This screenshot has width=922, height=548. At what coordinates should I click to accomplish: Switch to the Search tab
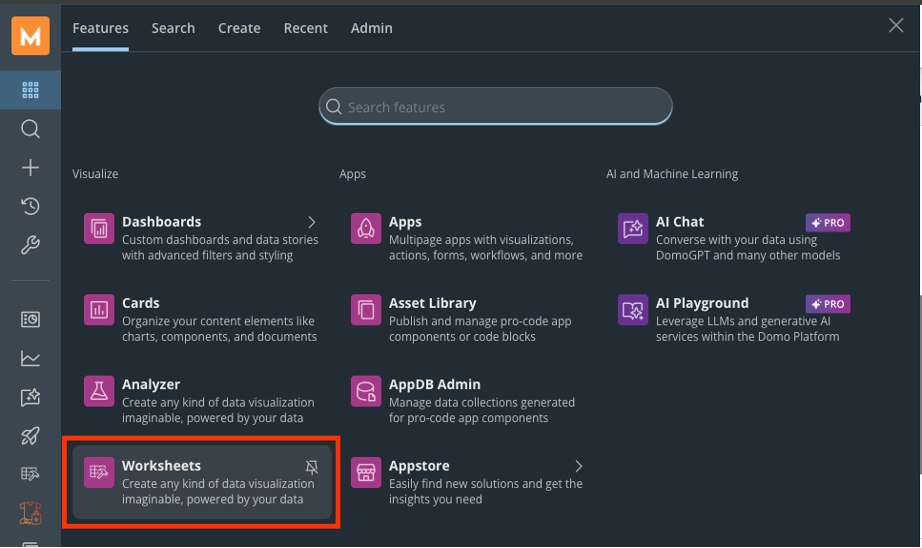173,28
